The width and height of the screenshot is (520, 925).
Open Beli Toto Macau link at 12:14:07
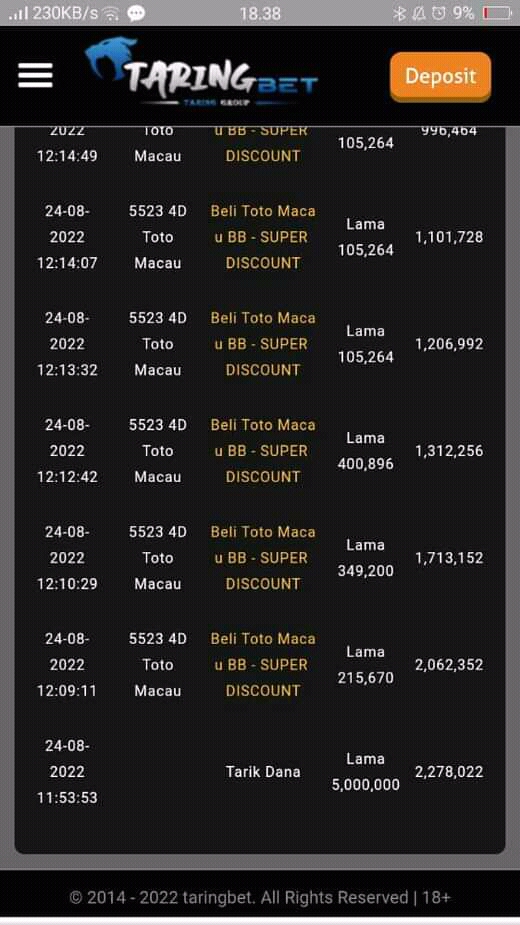tap(263, 237)
